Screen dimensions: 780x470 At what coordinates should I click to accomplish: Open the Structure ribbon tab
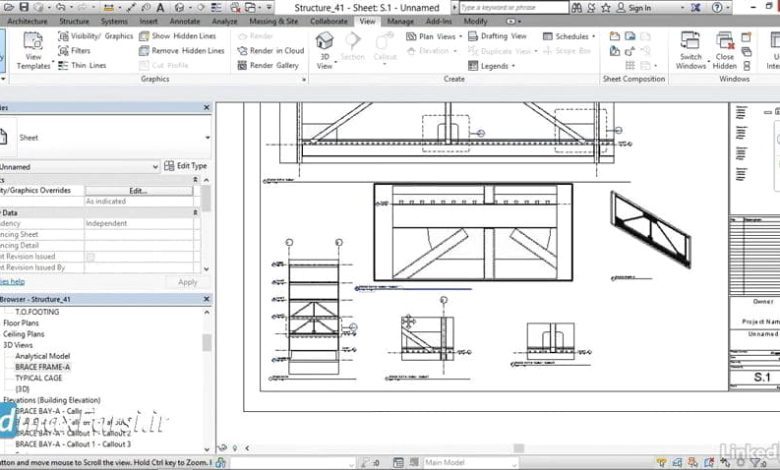click(74, 21)
